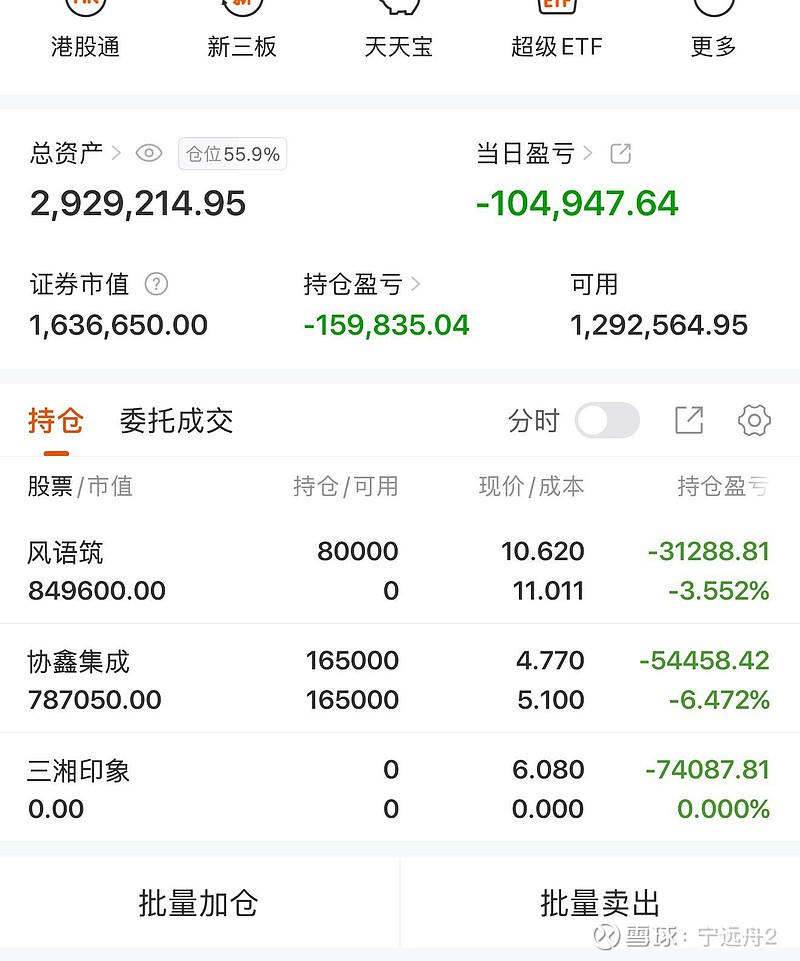The width and height of the screenshot is (800, 961).
Task: Hide total assets with eye icon
Action: pos(149,153)
